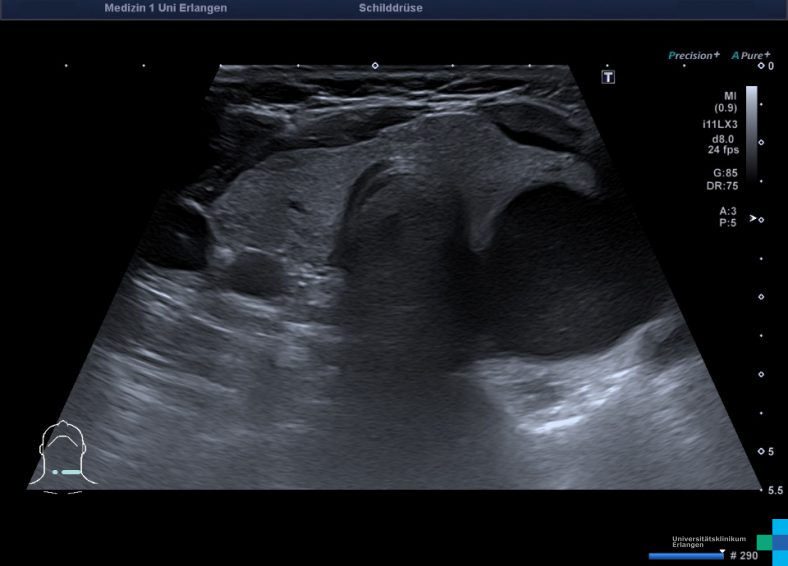
Task: Toggle the A Pure+ imaging mode
Action: point(751,56)
